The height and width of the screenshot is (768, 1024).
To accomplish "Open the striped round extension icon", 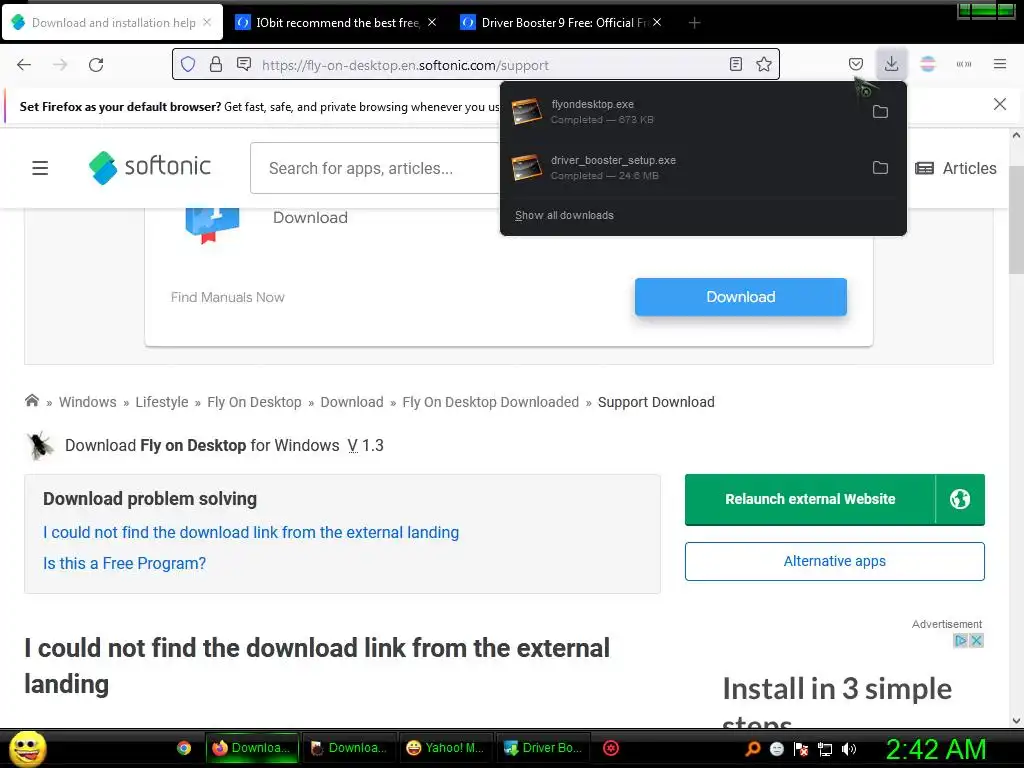I will point(927,64).
